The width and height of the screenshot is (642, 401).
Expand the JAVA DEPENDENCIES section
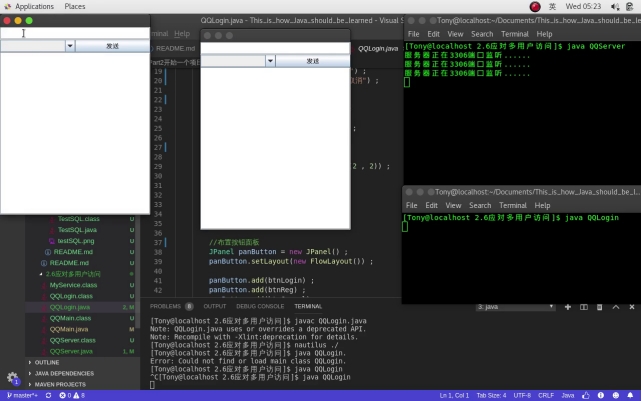click(64, 374)
